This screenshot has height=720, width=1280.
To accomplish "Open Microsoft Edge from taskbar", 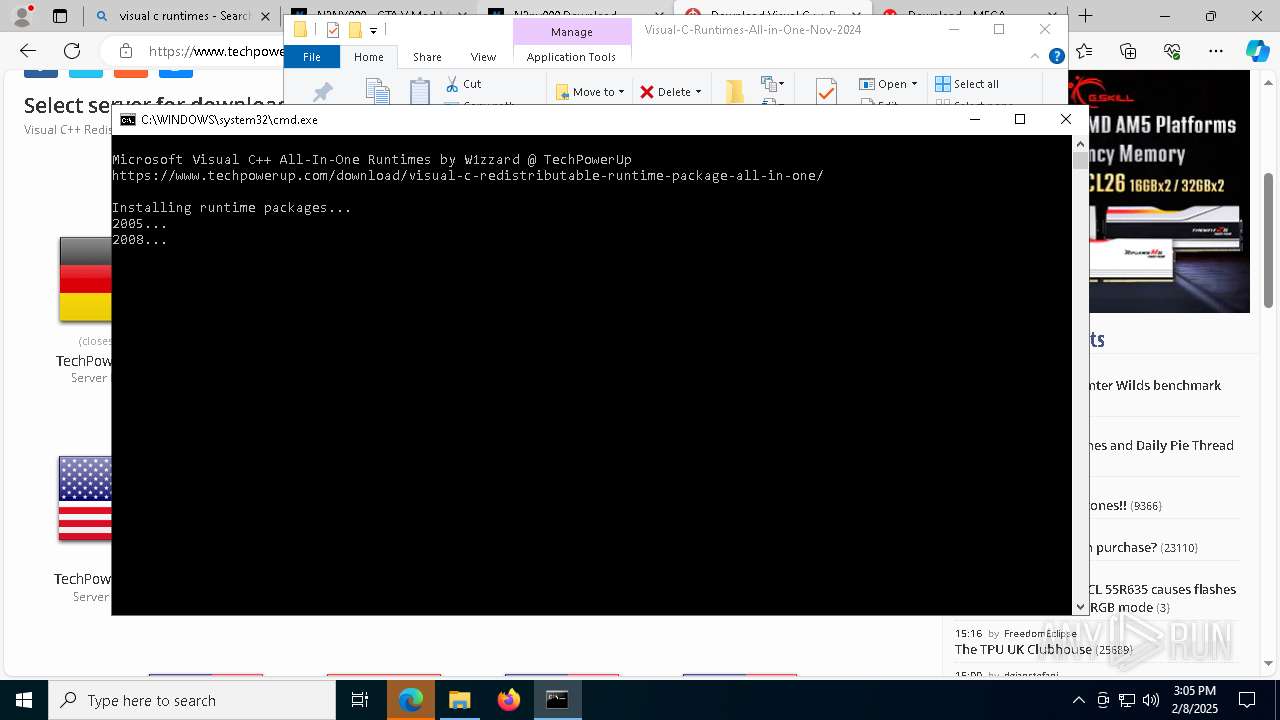I will pyautogui.click(x=410, y=700).
